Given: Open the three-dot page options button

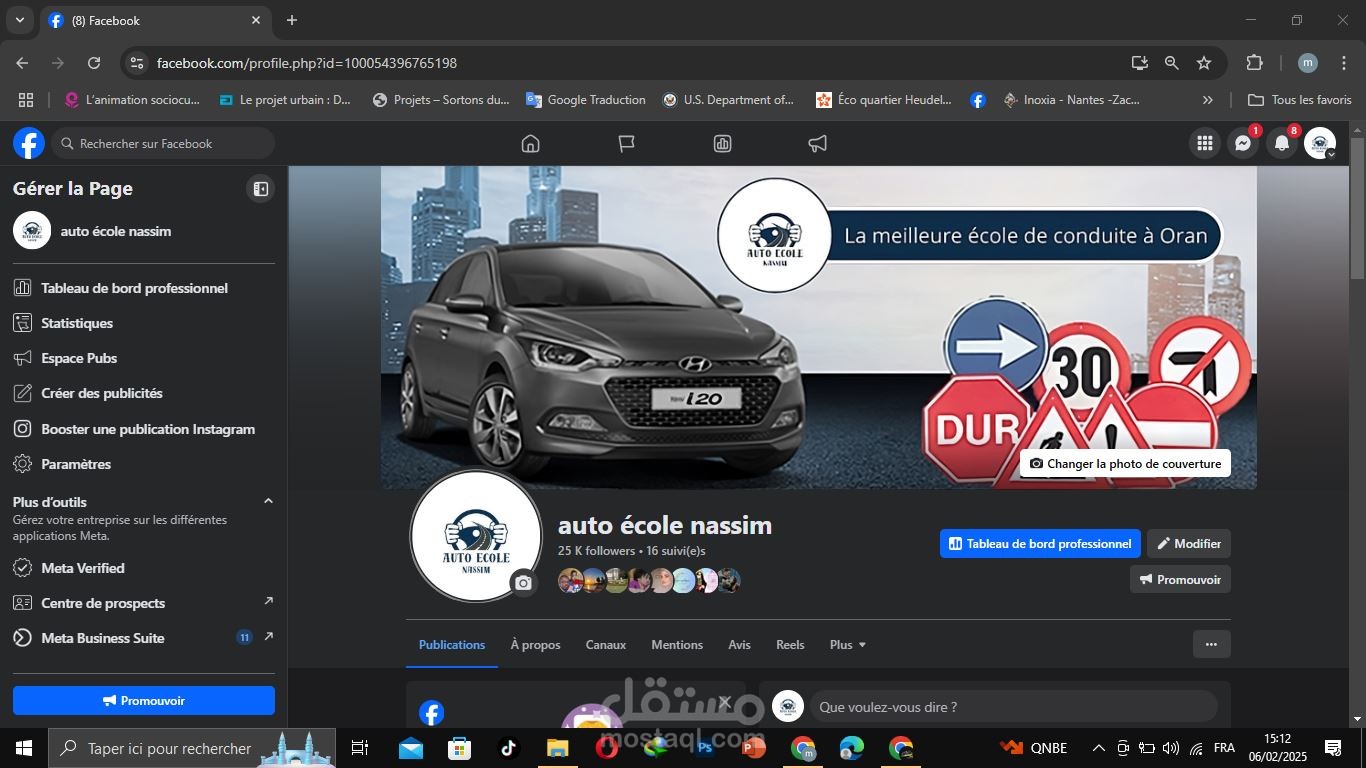Looking at the screenshot, I should coord(1211,644).
